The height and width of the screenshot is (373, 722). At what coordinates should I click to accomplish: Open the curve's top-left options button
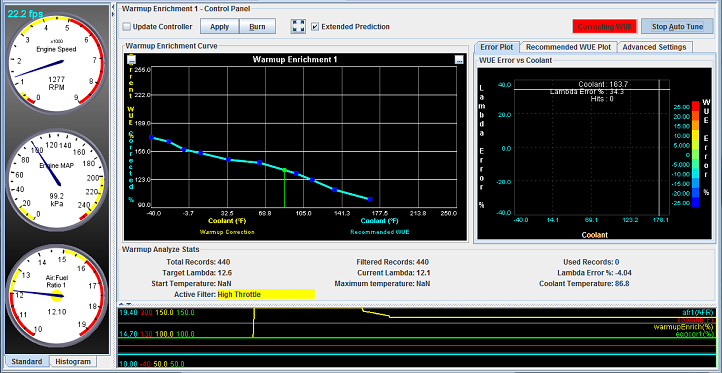coord(132,59)
